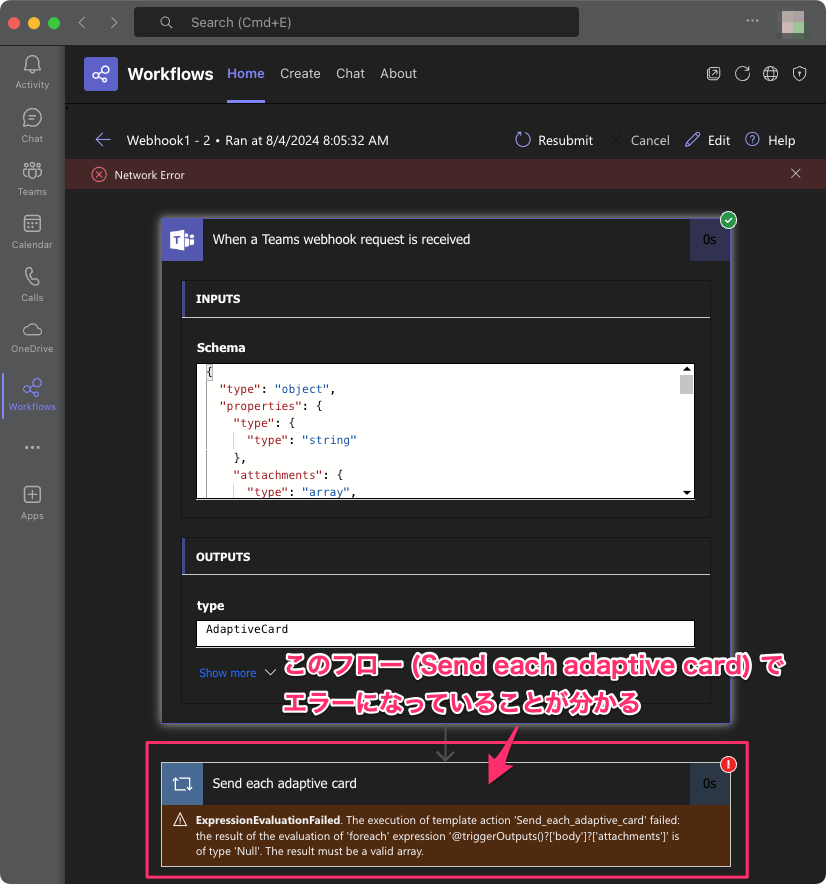Click the Network Error status icon
This screenshot has height=884, width=826.
coord(99,175)
